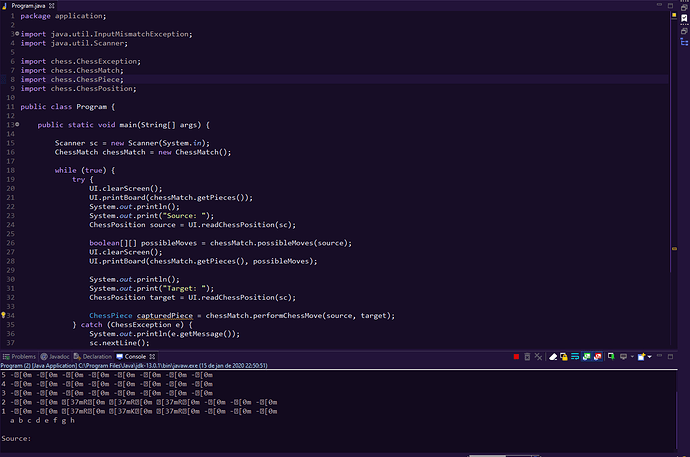
Task: Click the restore icon above the Outline icon
Action: pyautogui.click(x=684, y=32)
